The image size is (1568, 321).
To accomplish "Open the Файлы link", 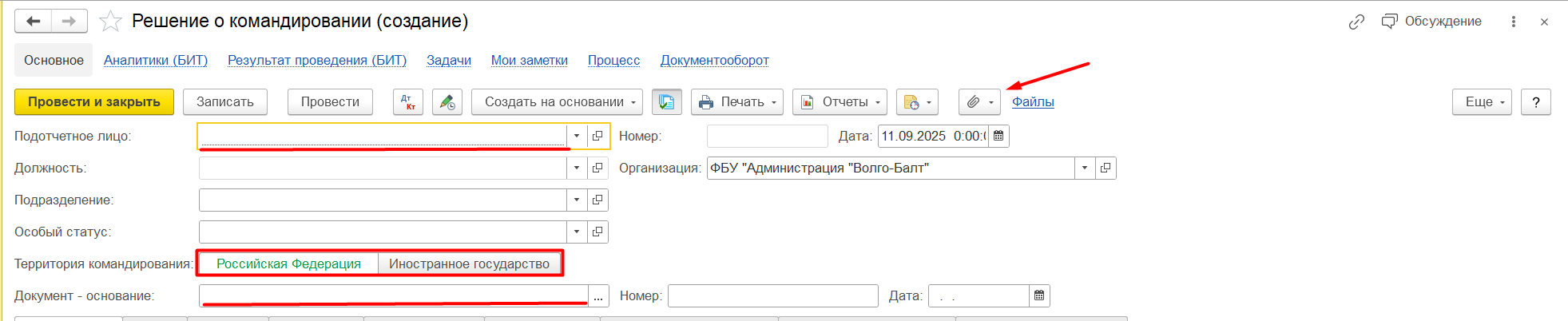I will pos(1033,102).
